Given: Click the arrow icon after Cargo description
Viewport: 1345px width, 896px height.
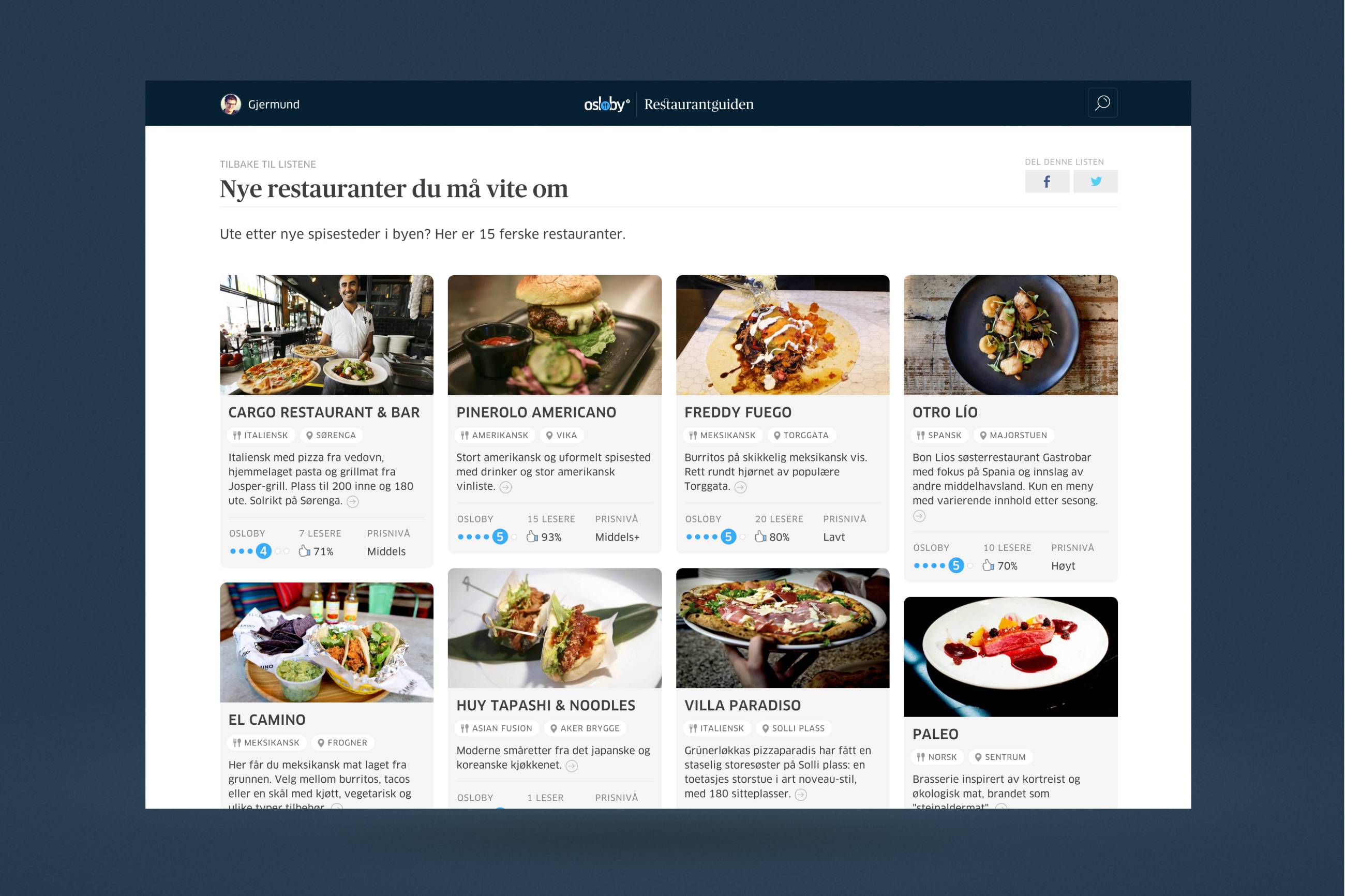Looking at the screenshot, I should click(353, 502).
